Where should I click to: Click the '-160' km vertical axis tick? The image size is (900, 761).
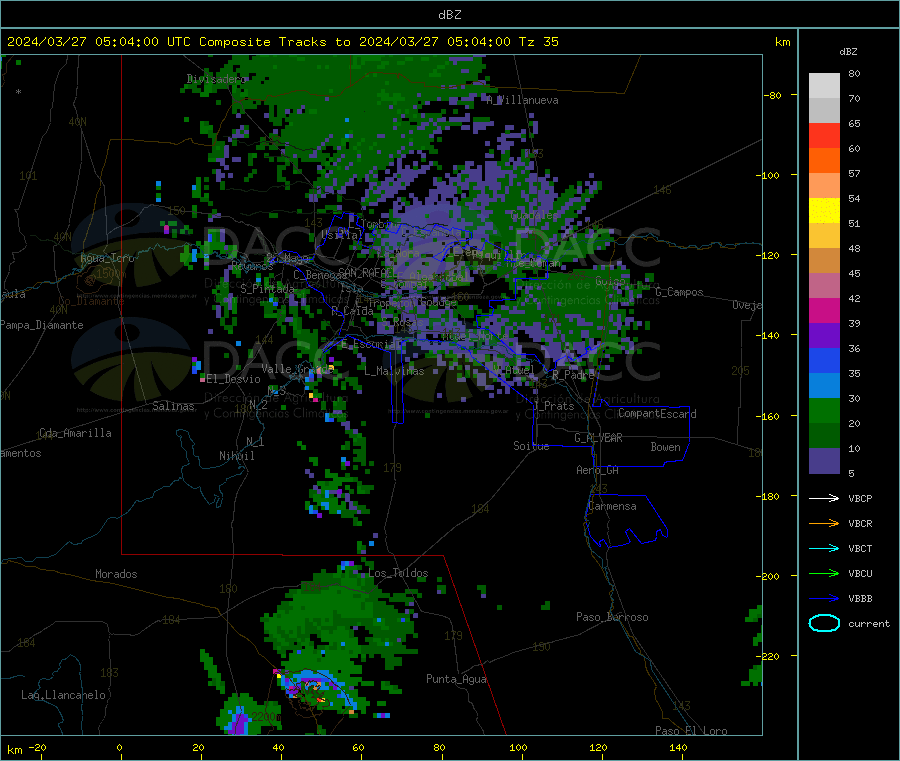click(767, 416)
